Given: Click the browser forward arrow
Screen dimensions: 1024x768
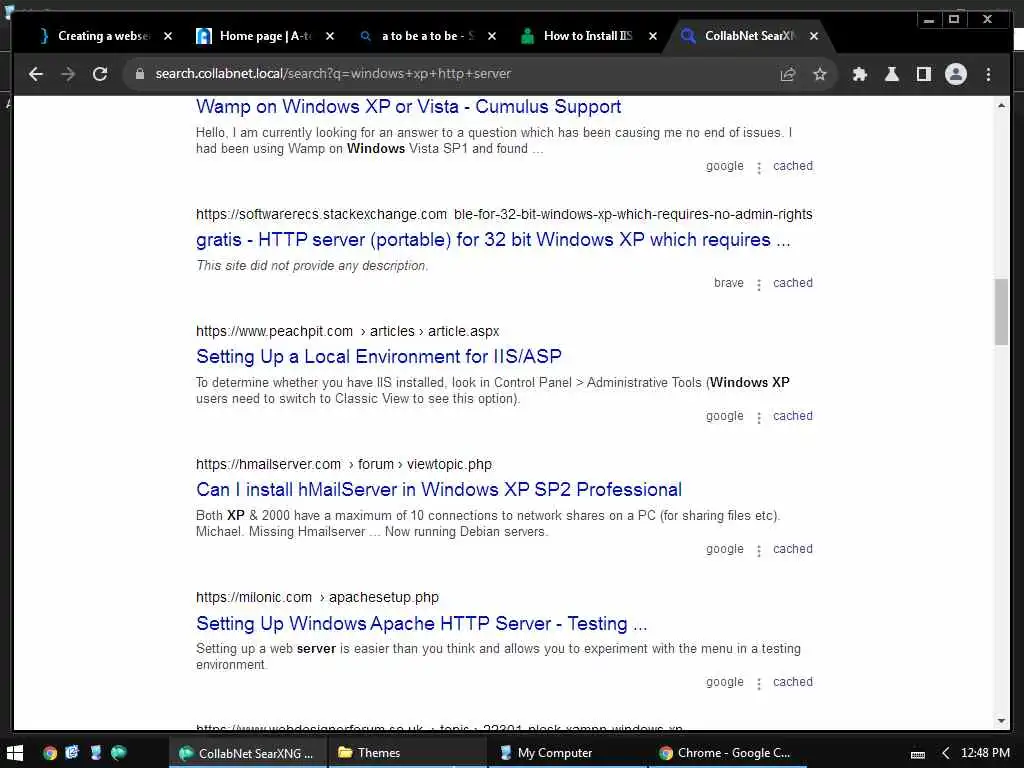Looking at the screenshot, I should coord(68,74).
